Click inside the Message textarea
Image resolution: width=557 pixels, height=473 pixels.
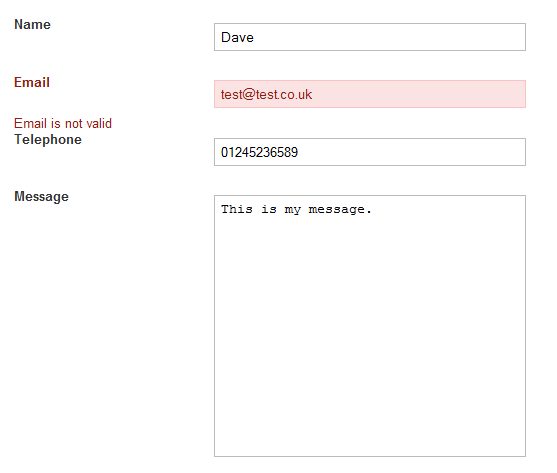tap(370, 326)
